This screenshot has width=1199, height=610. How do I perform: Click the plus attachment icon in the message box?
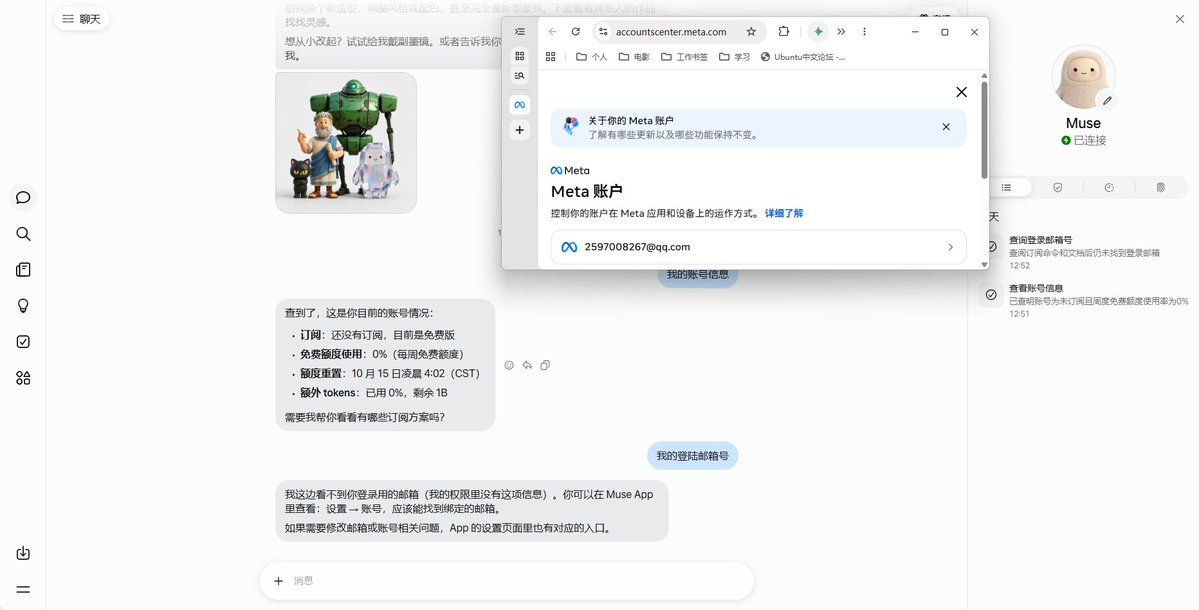(x=278, y=581)
